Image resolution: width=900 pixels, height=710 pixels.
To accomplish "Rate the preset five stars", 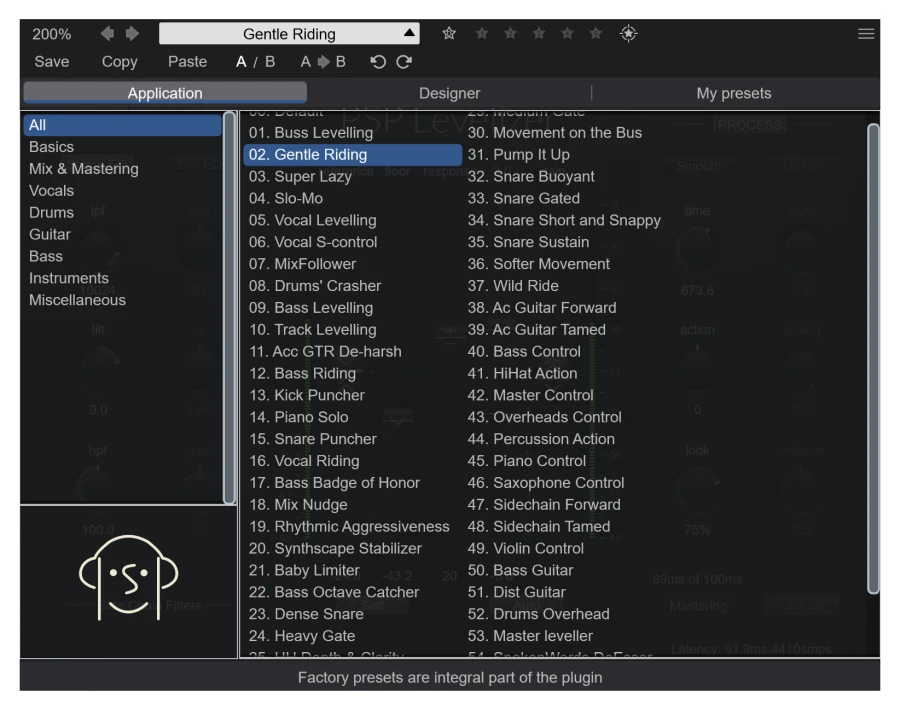I will click(x=596, y=34).
